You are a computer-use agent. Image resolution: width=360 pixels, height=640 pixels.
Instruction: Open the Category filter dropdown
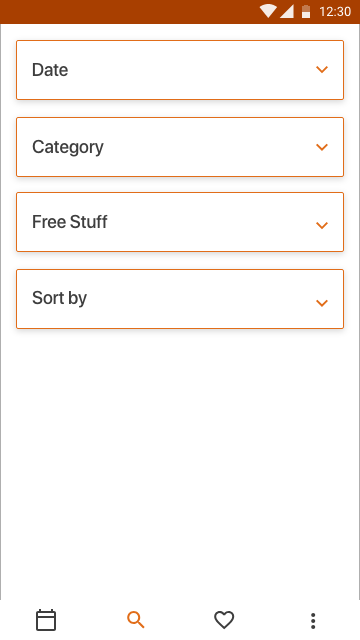[180, 147]
